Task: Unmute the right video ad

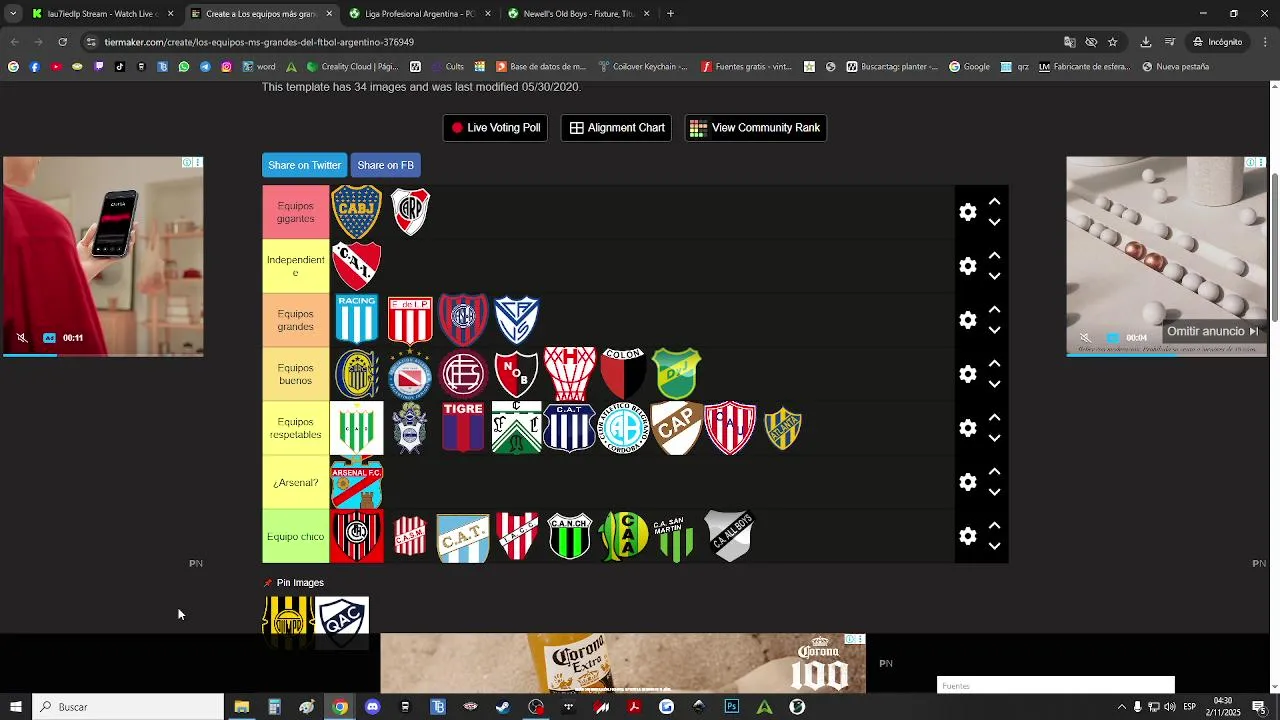Action: pos(1085,338)
